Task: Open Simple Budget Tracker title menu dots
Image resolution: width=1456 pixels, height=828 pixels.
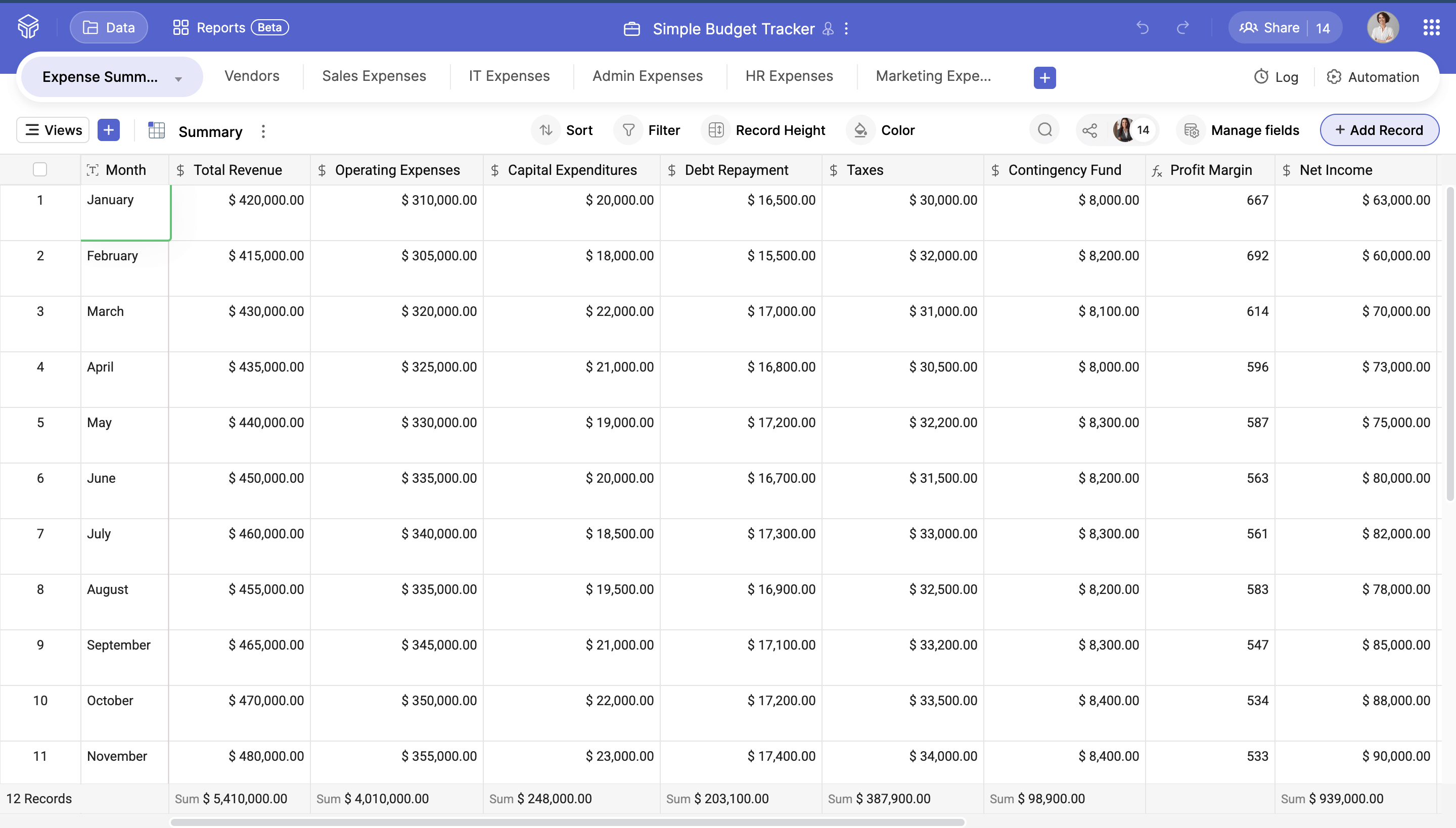Action: [x=846, y=28]
